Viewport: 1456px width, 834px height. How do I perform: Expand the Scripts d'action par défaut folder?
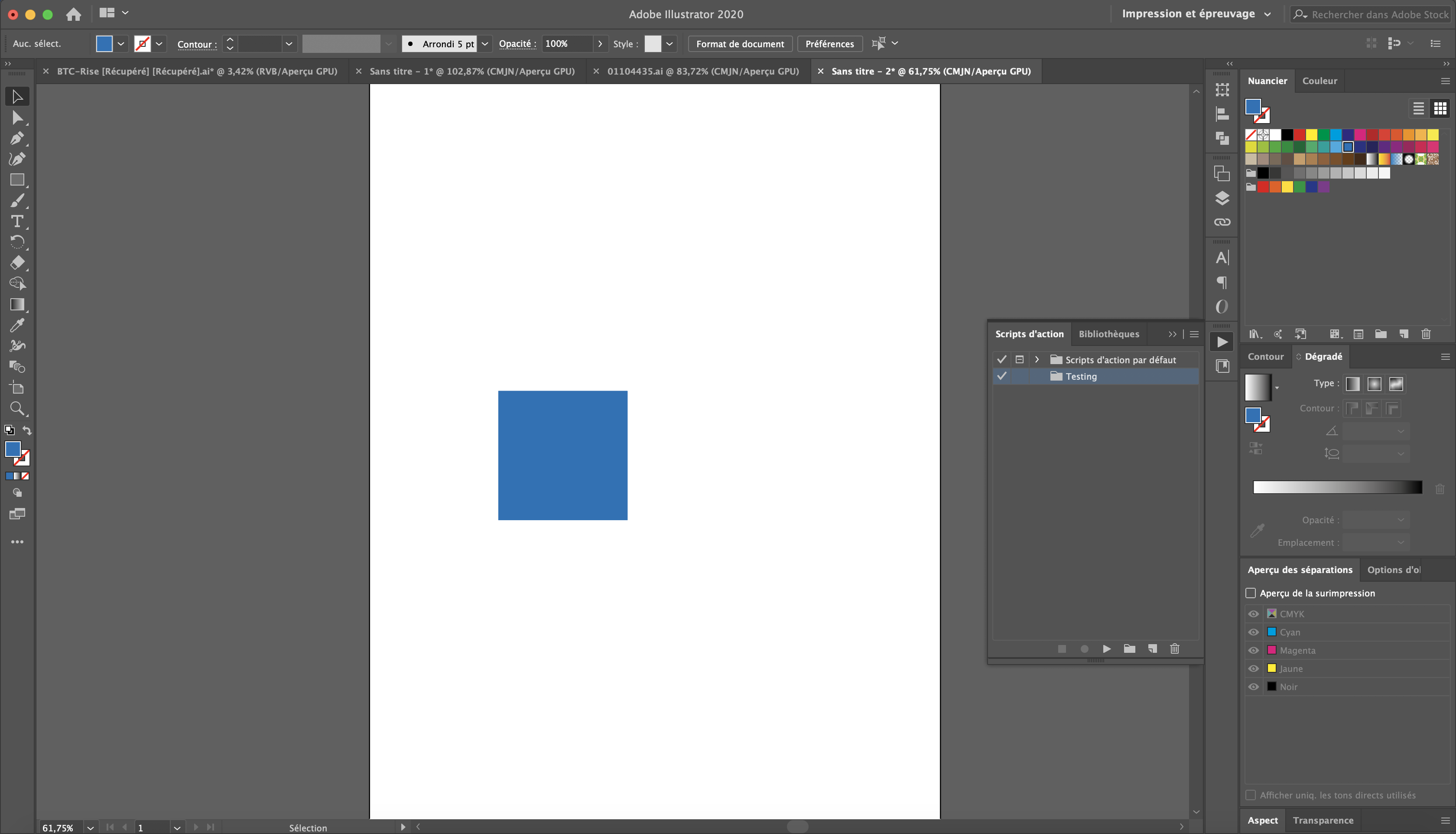click(x=1037, y=360)
